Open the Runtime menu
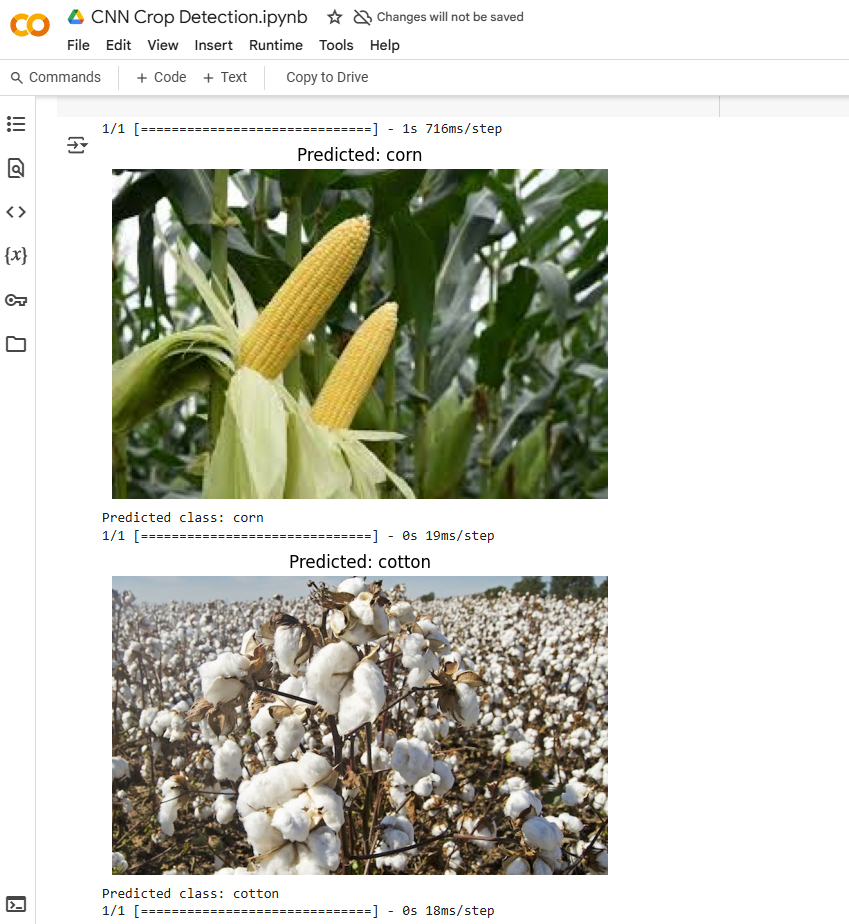Image resolution: width=849 pixels, height=924 pixels. pos(276,45)
